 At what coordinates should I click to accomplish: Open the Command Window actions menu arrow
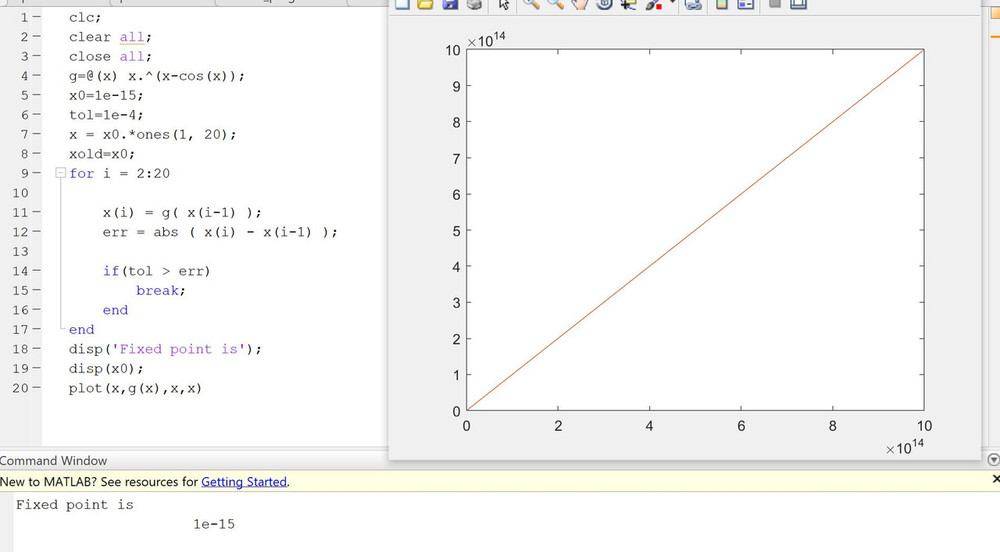[x=992, y=460]
